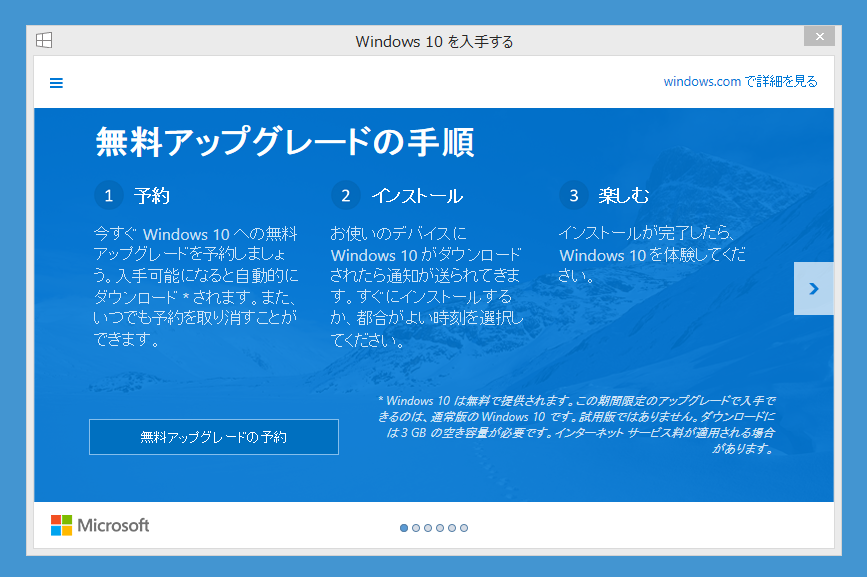This screenshot has width=867, height=577.
Task: Jump to the sixth page dot
Action: tap(464, 528)
